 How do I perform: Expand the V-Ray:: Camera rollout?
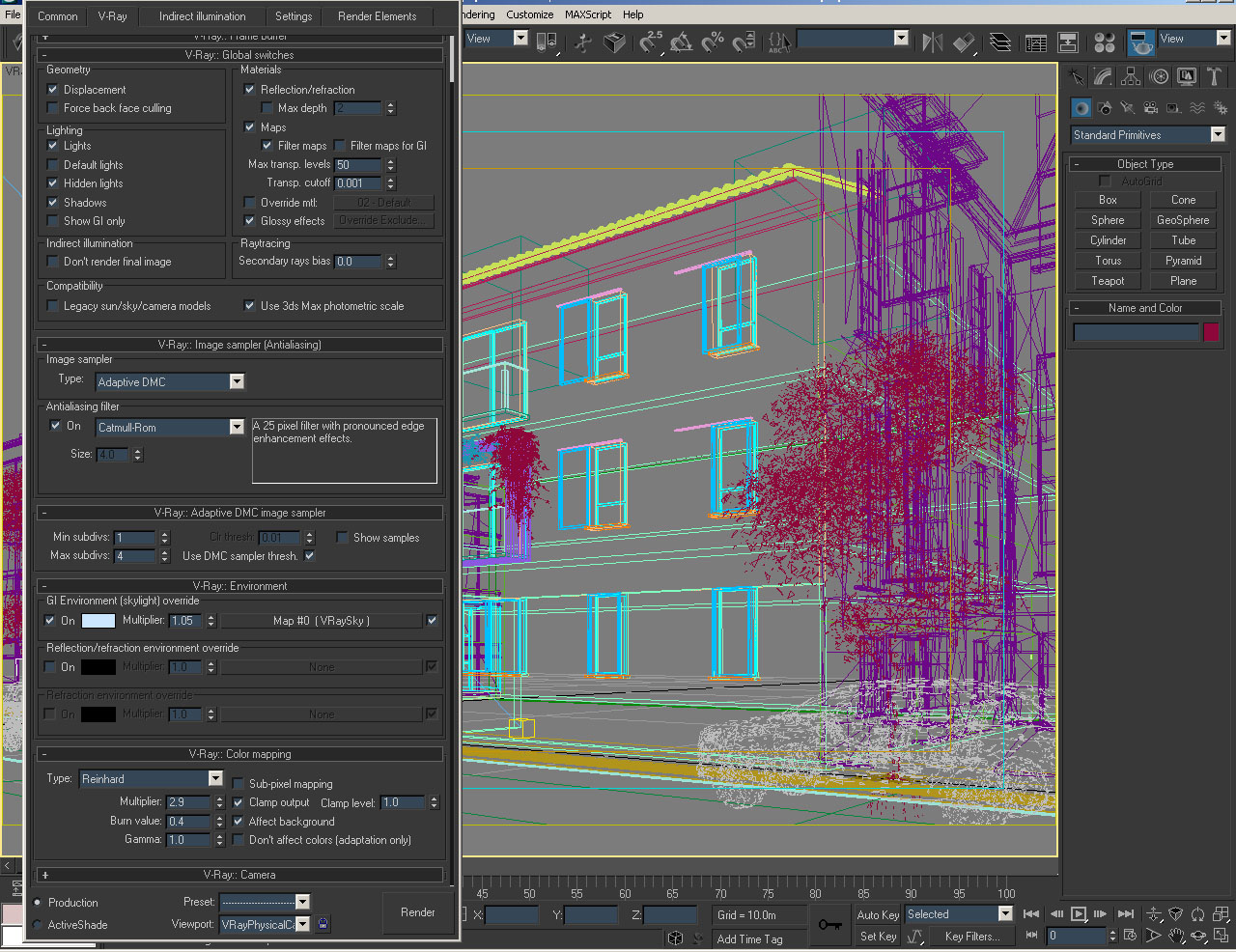(x=239, y=875)
